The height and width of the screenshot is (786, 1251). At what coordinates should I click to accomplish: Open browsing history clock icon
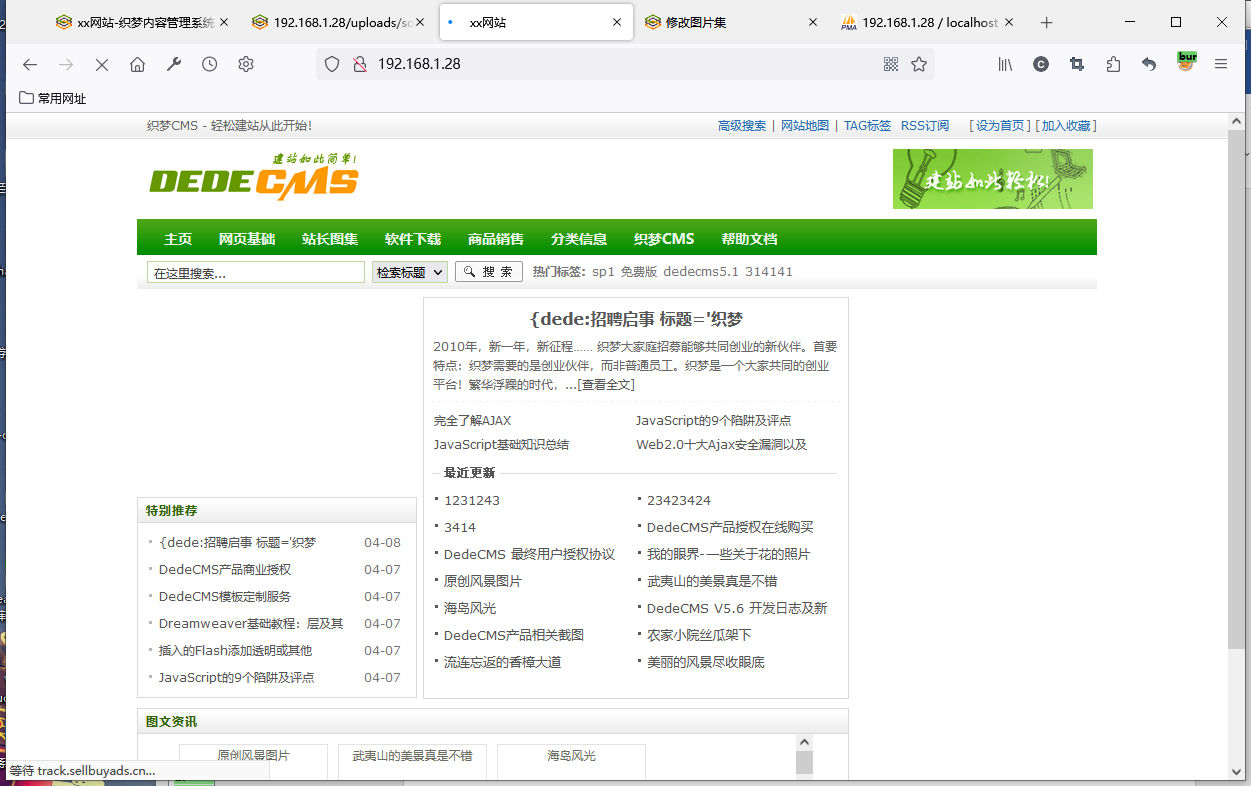point(209,64)
